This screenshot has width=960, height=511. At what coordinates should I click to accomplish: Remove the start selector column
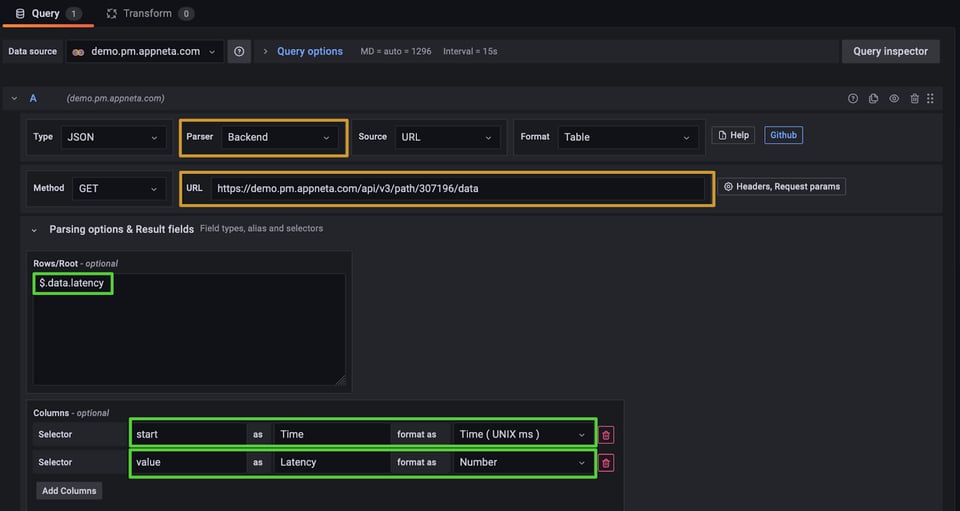click(606, 435)
